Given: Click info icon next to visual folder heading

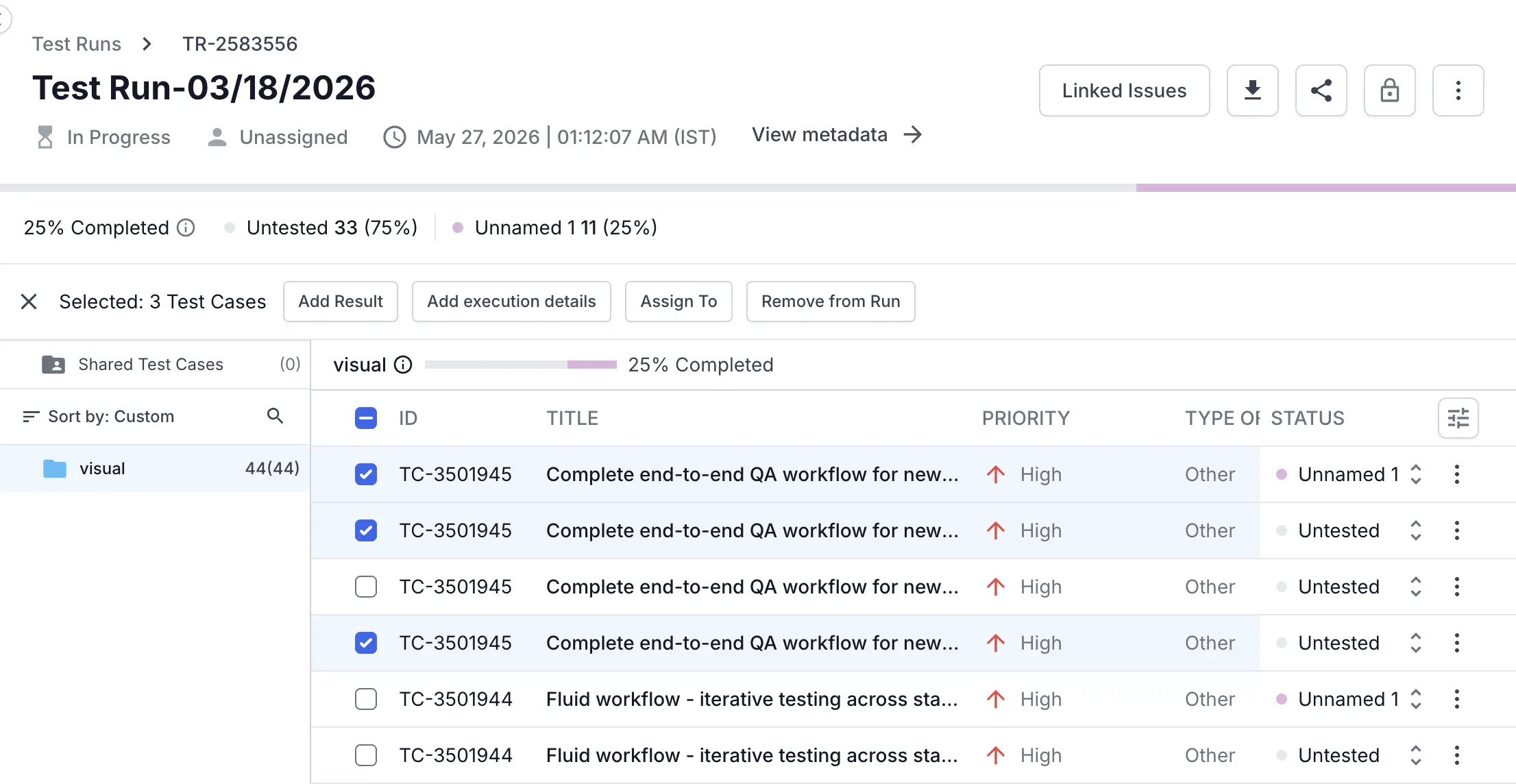Looking at the screenshot, I should pyautogui.click(x=404, y=365).
